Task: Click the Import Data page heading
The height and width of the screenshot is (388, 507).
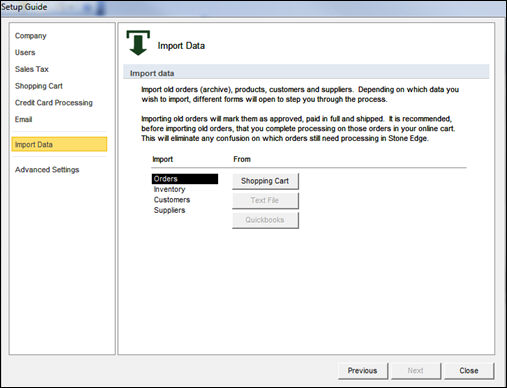Action: point(181,46)
